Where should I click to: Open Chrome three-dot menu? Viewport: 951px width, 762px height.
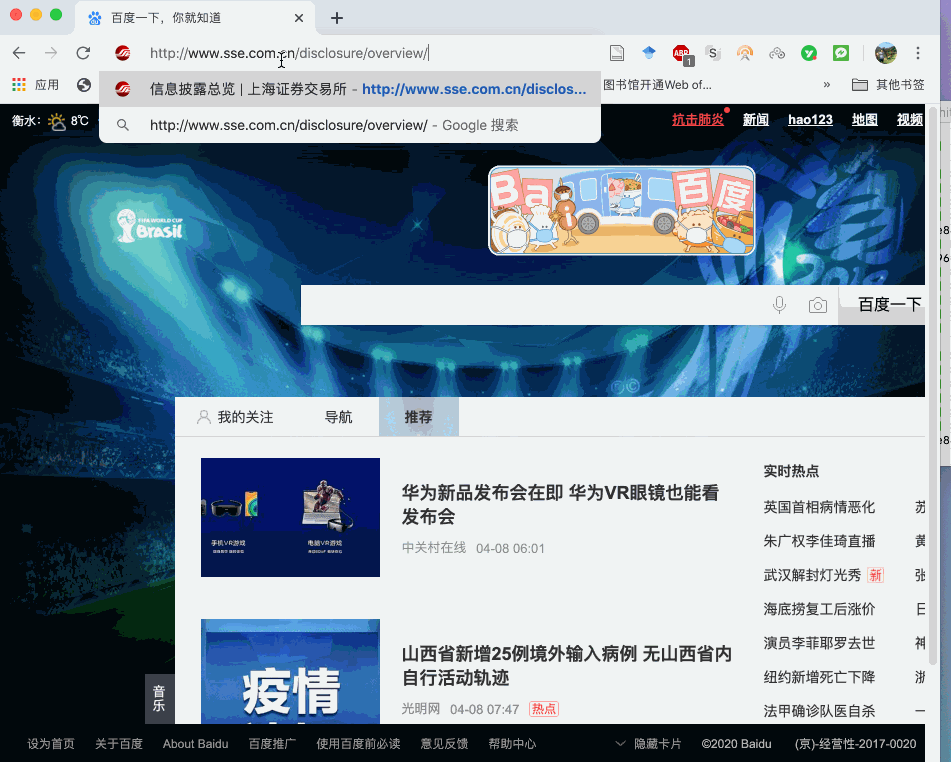918,53
